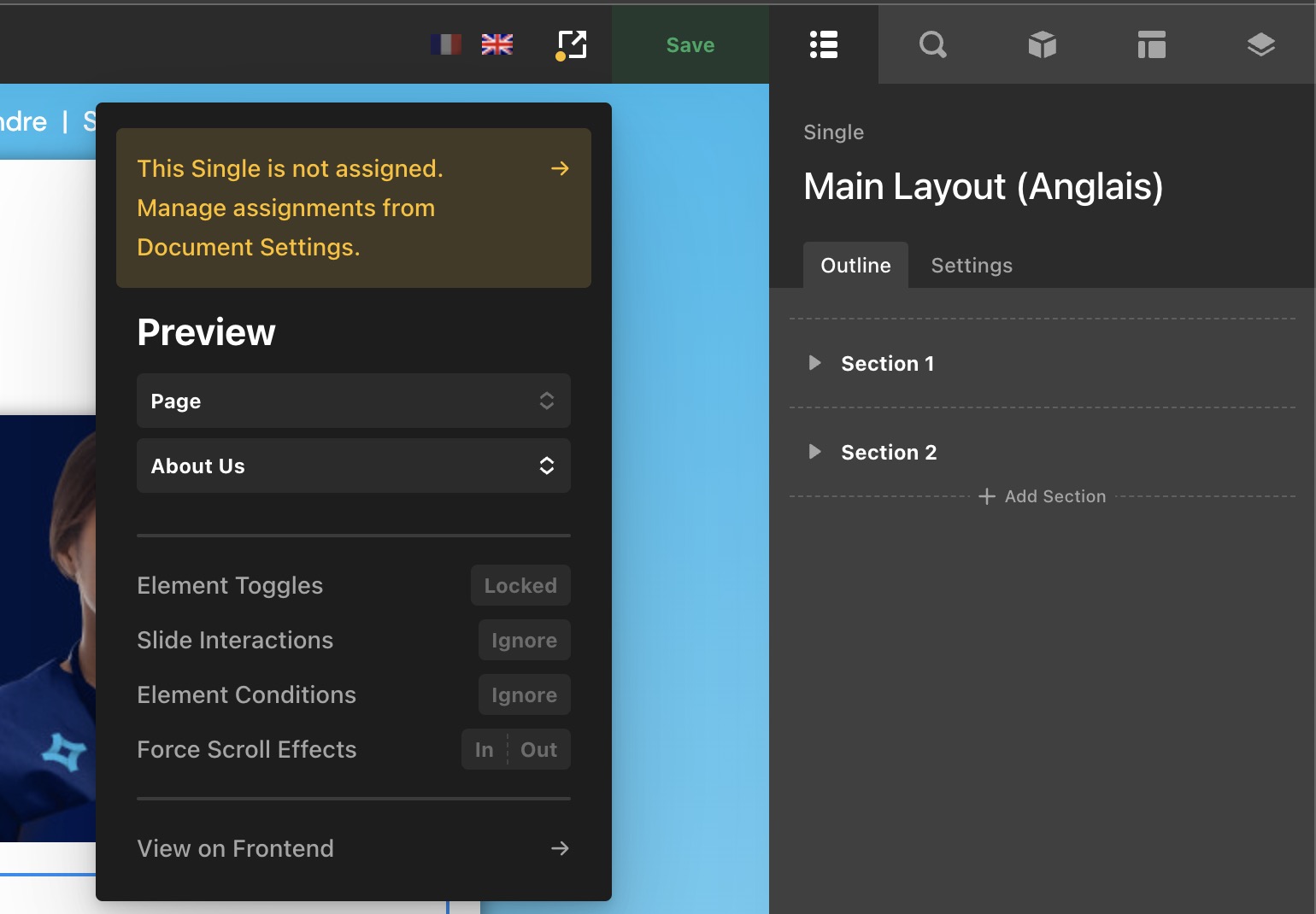Open the stacked layers icon panel

coord(1260,44)
